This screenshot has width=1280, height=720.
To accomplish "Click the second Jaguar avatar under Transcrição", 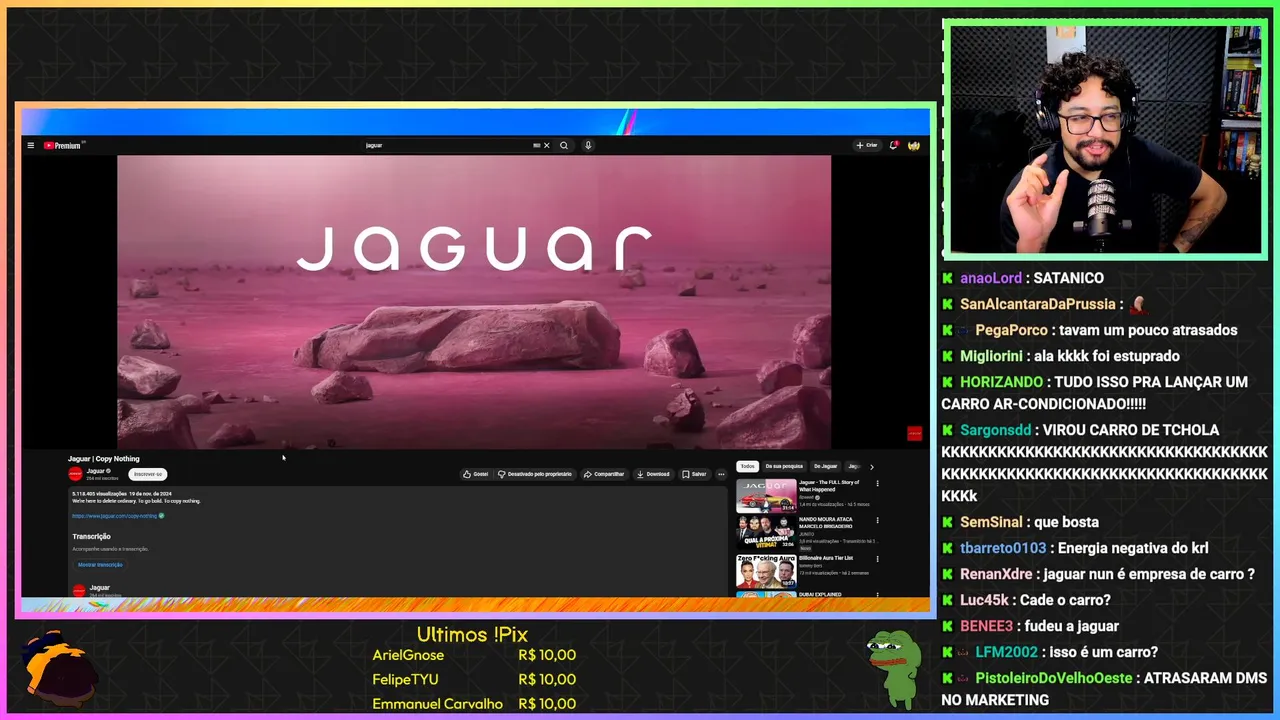I will coord(79,591).
